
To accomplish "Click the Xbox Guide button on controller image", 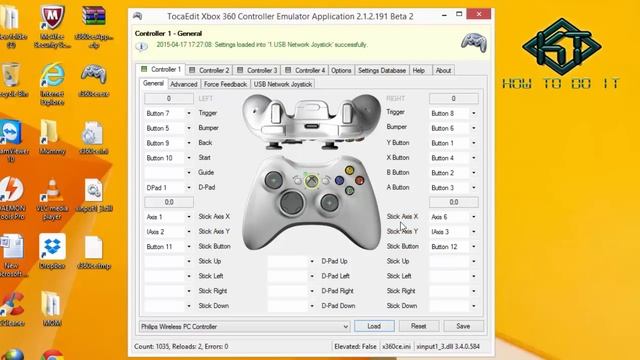I will click(311, 181).
